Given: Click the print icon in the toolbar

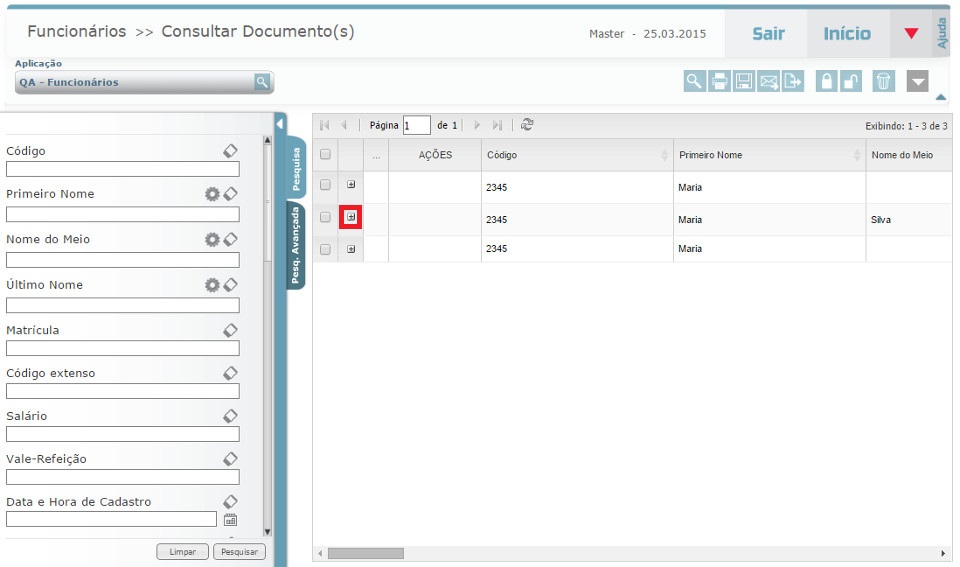Looking at the screenshot, I should [x=719, y=82].
